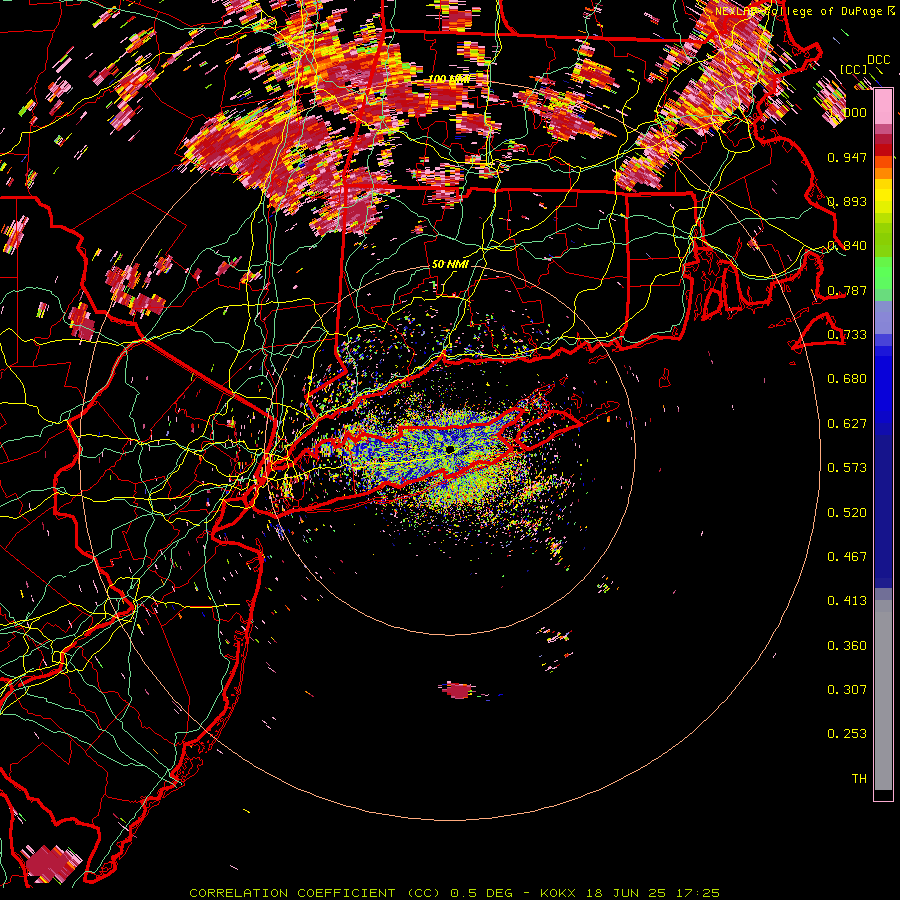This screenshot has height=900, width=900.
Task: Click the TH threshold label on legend
Action: (x=859, y=779)
